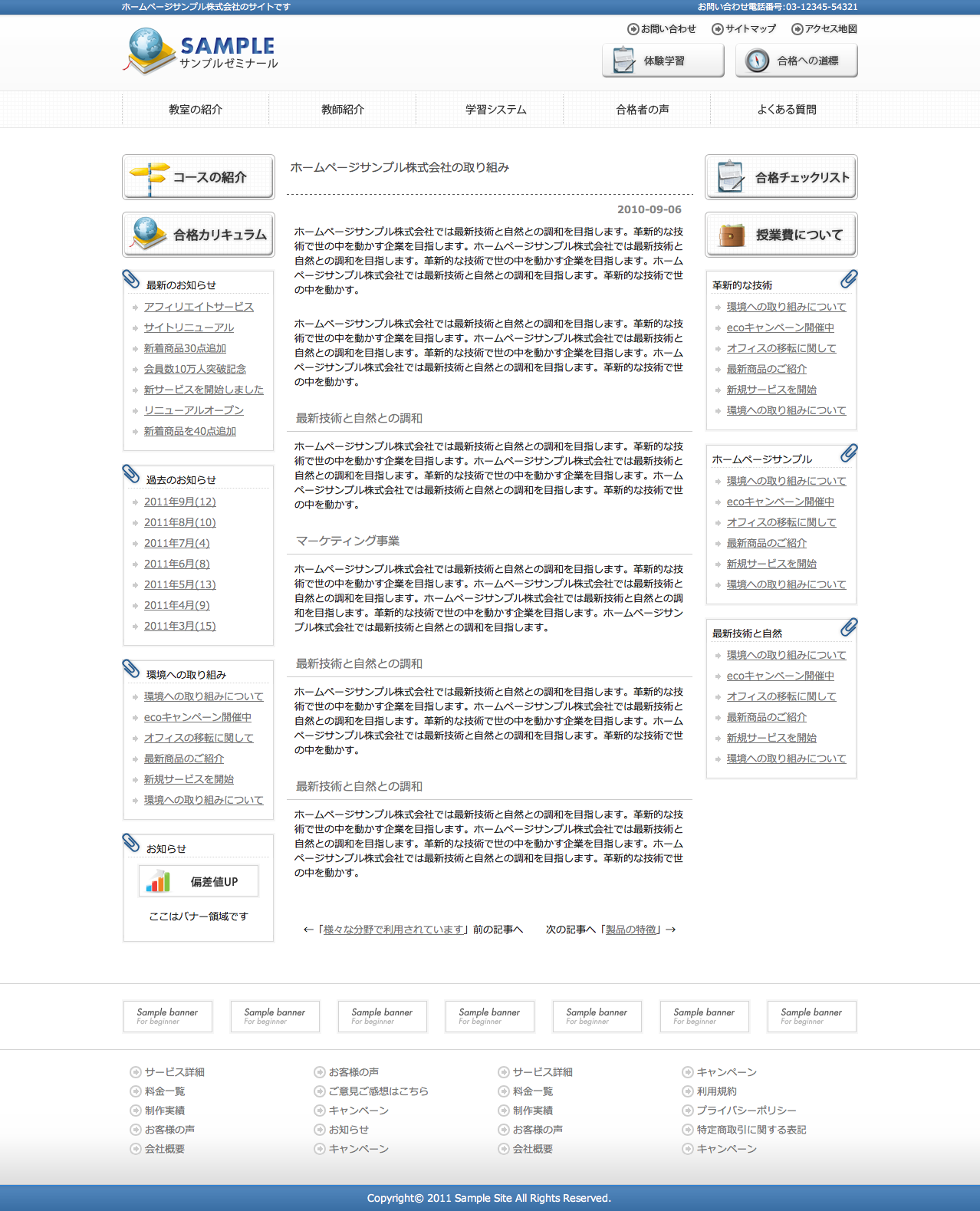Click the article date 2010-09-06
Image resolution: width=980 pixels, height=1211 pixels.
click(649, 209)
